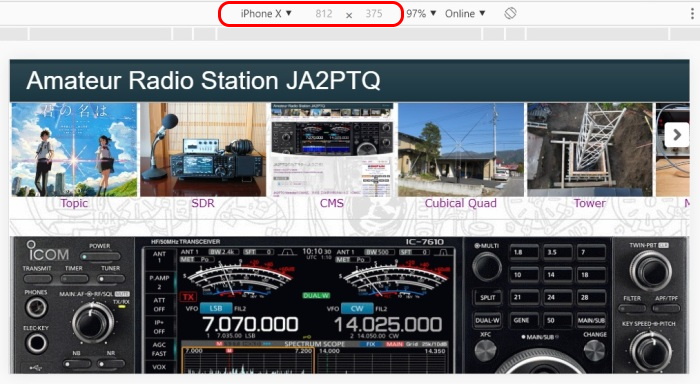Click the Amateur Radio Station JA2PTQ title

[x=203, y=81]
